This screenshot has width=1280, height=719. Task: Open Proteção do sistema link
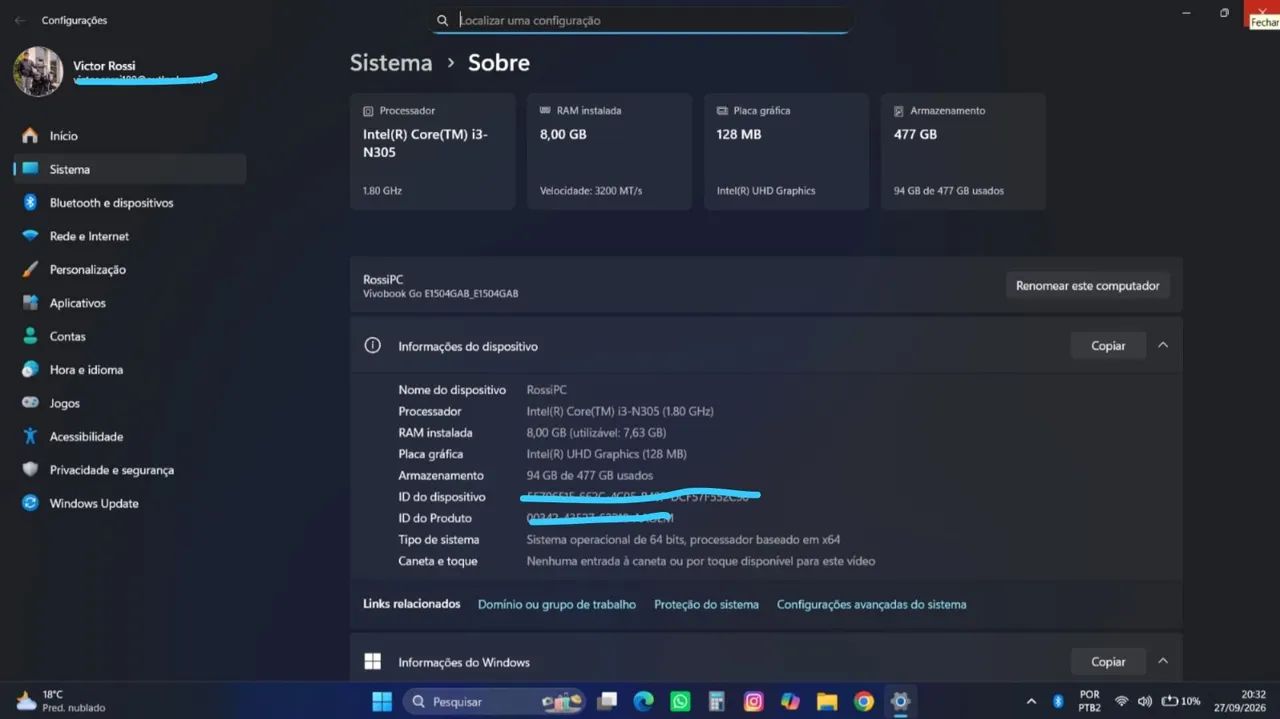point(706,604)
